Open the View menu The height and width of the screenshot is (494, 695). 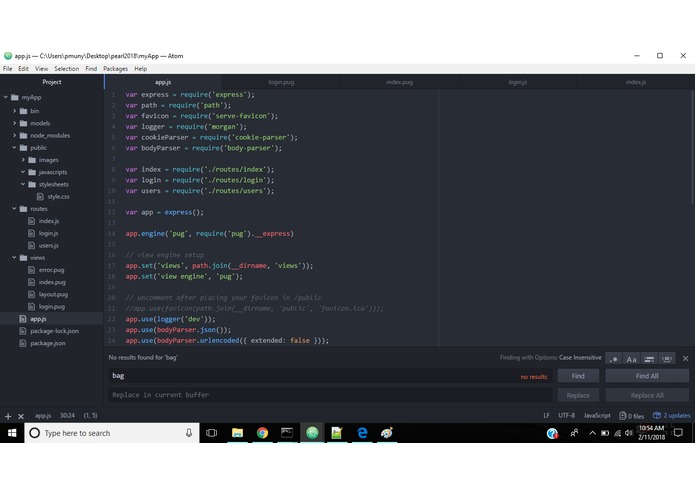click(x=41, y=69)
